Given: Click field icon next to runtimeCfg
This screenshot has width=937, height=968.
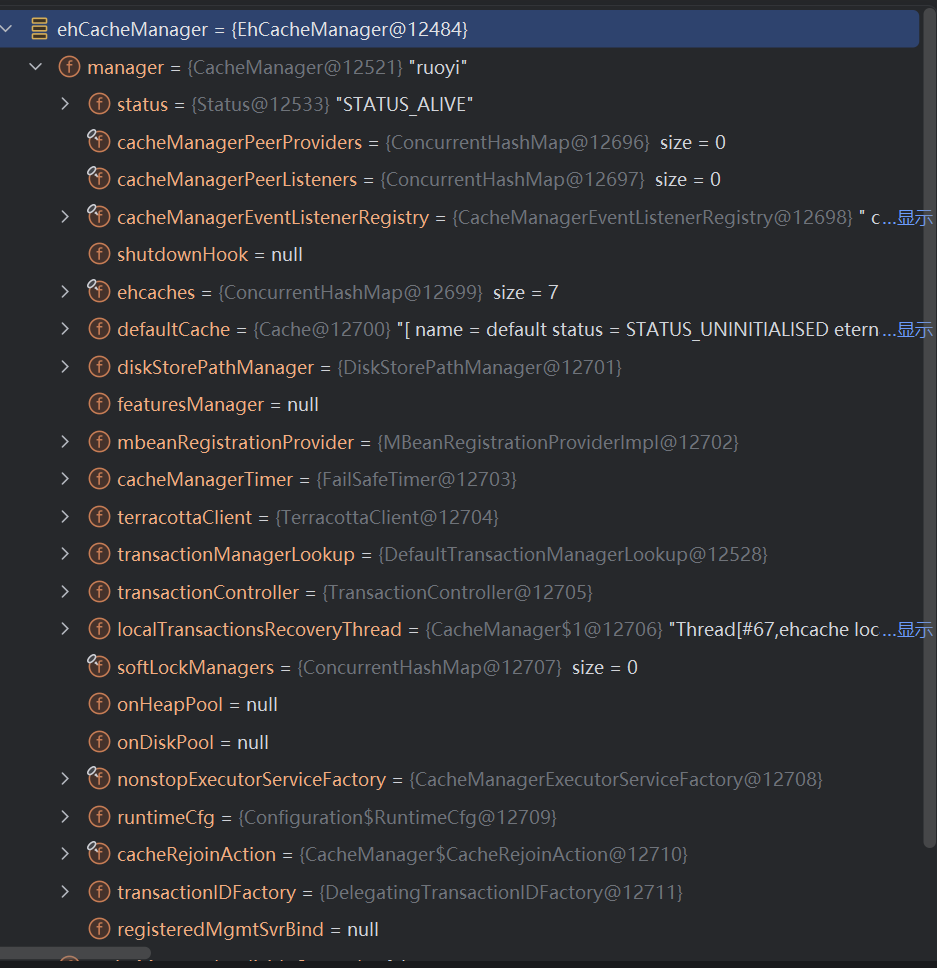Looking at the screenshot, I should coord(99,817).
